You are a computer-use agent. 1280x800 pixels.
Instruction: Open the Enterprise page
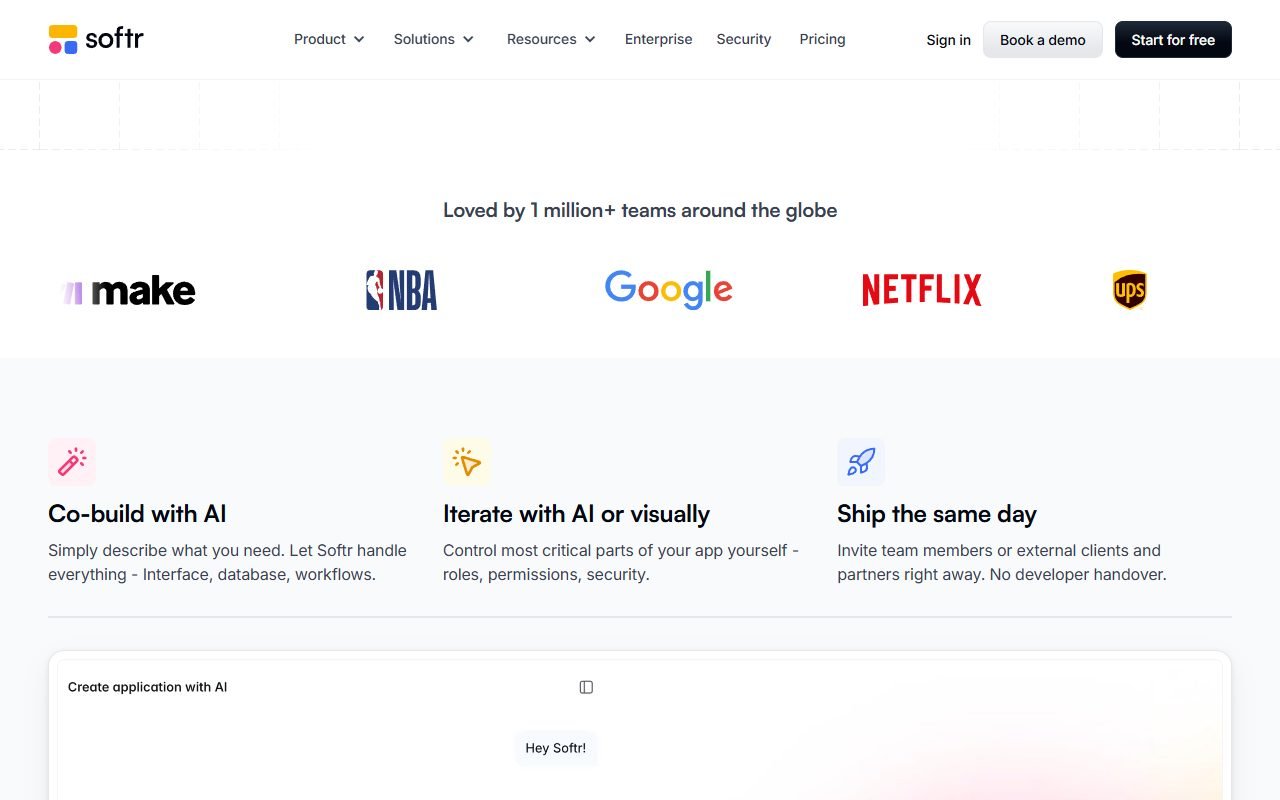coord(658,39)
